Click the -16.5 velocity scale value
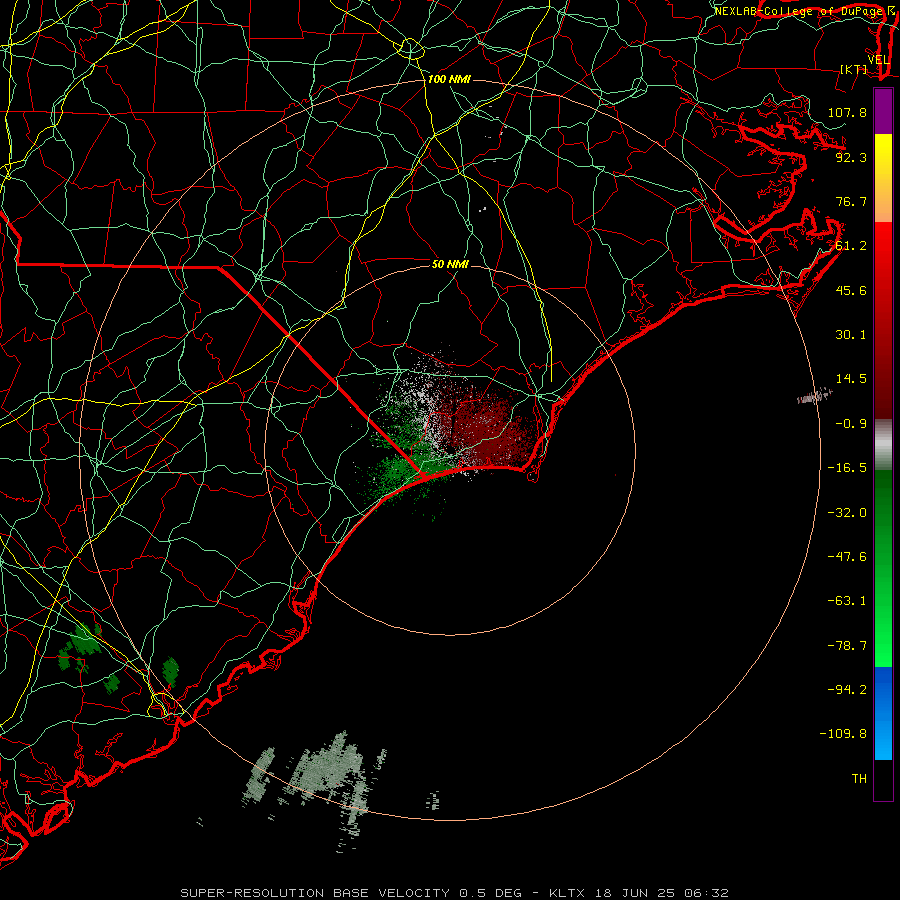This screenshot has height=900, width=900. (x=847, y=468)
